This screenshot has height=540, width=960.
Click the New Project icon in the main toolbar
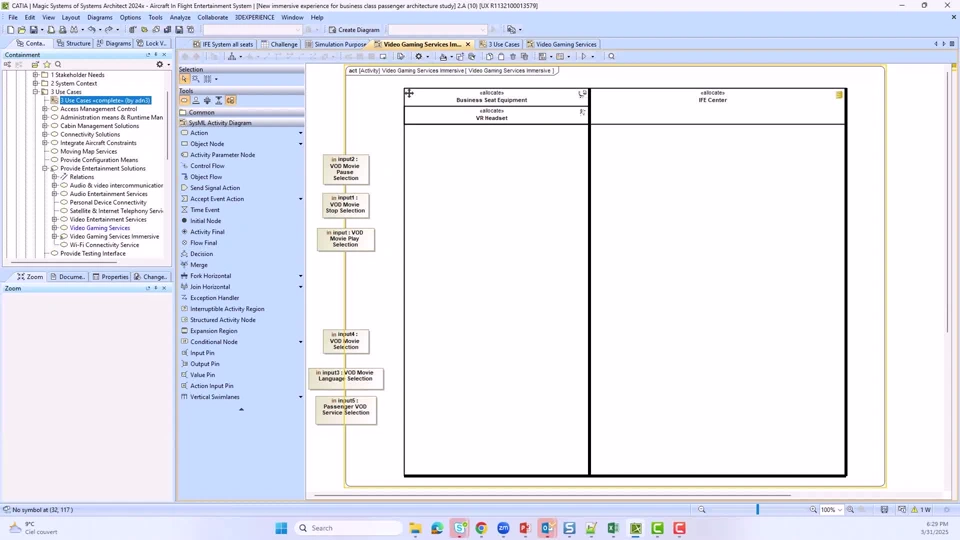coord(10,29)
